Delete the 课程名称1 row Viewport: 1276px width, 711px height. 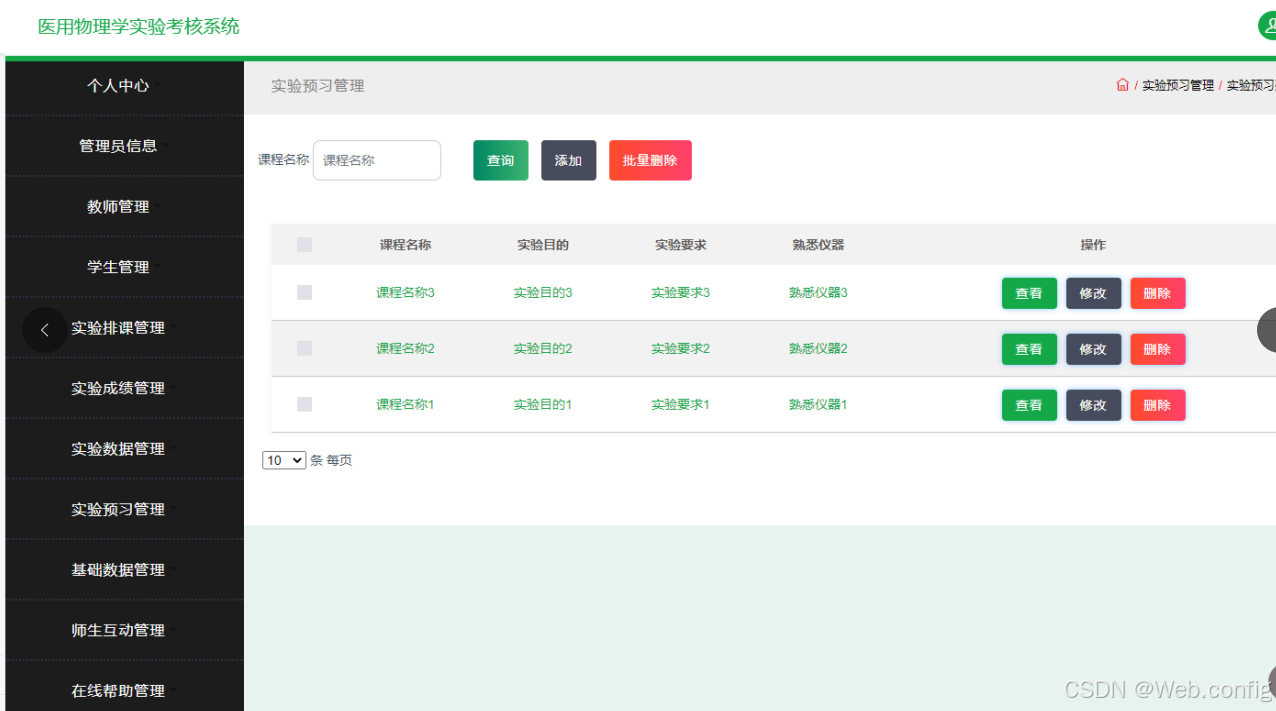click(x=1157, y=405)
